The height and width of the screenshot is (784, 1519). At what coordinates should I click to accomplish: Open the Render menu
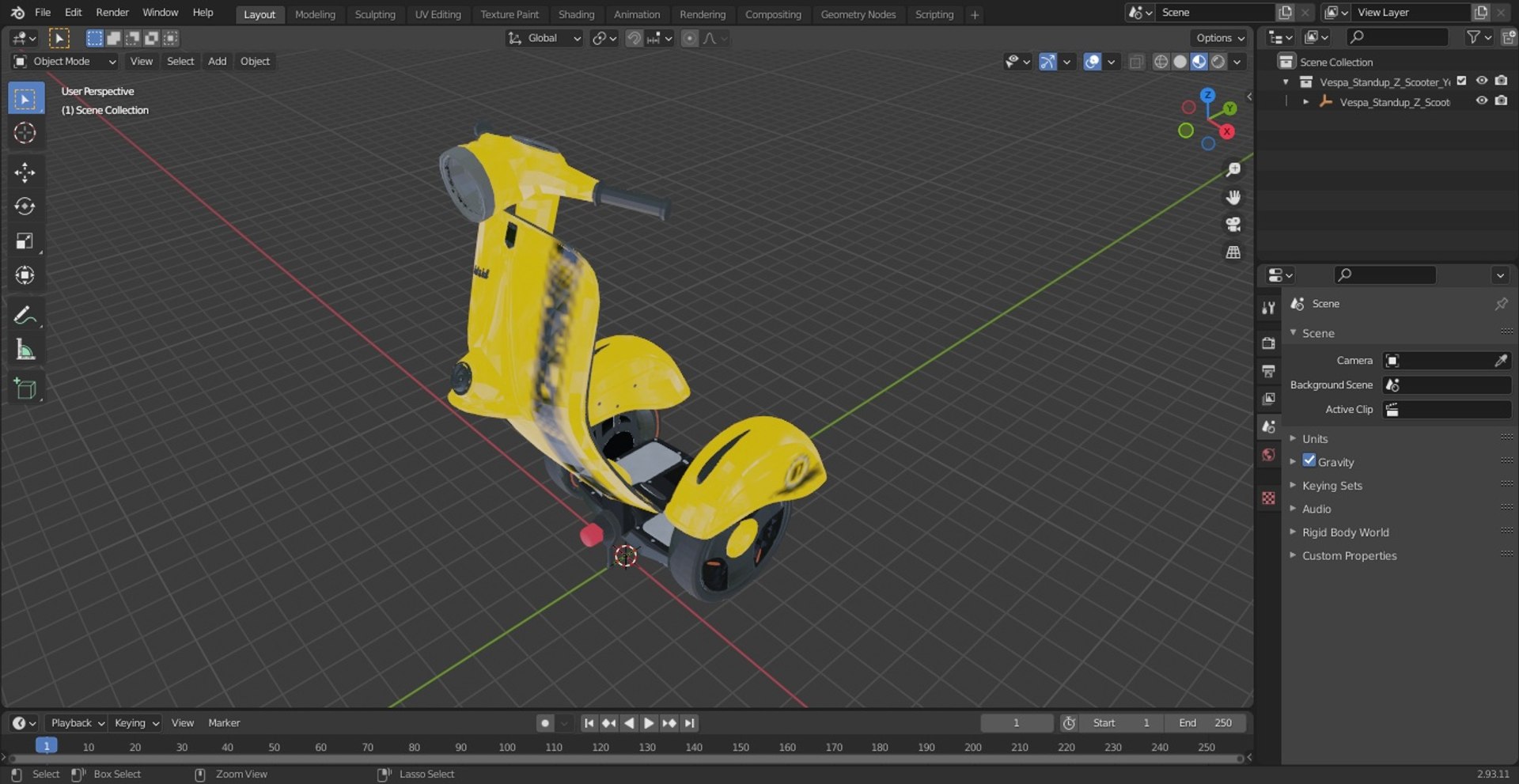click(x=112, y=13)
